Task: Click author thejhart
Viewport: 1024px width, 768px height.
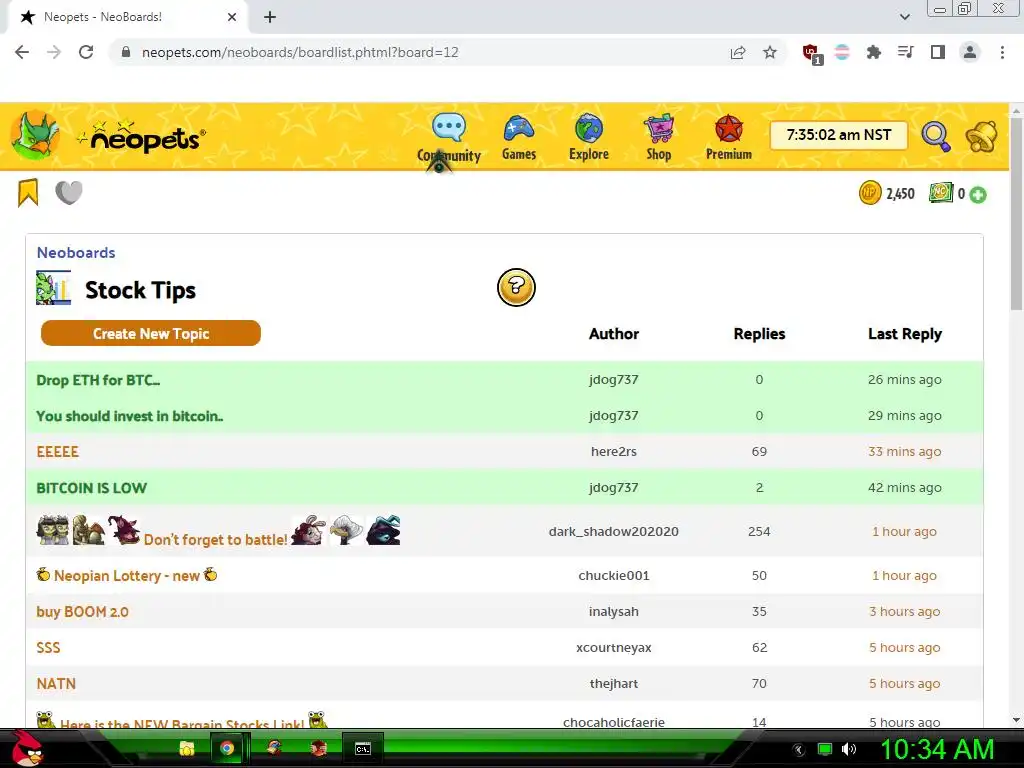Action: pyautogui.click(x=614, y=684)
